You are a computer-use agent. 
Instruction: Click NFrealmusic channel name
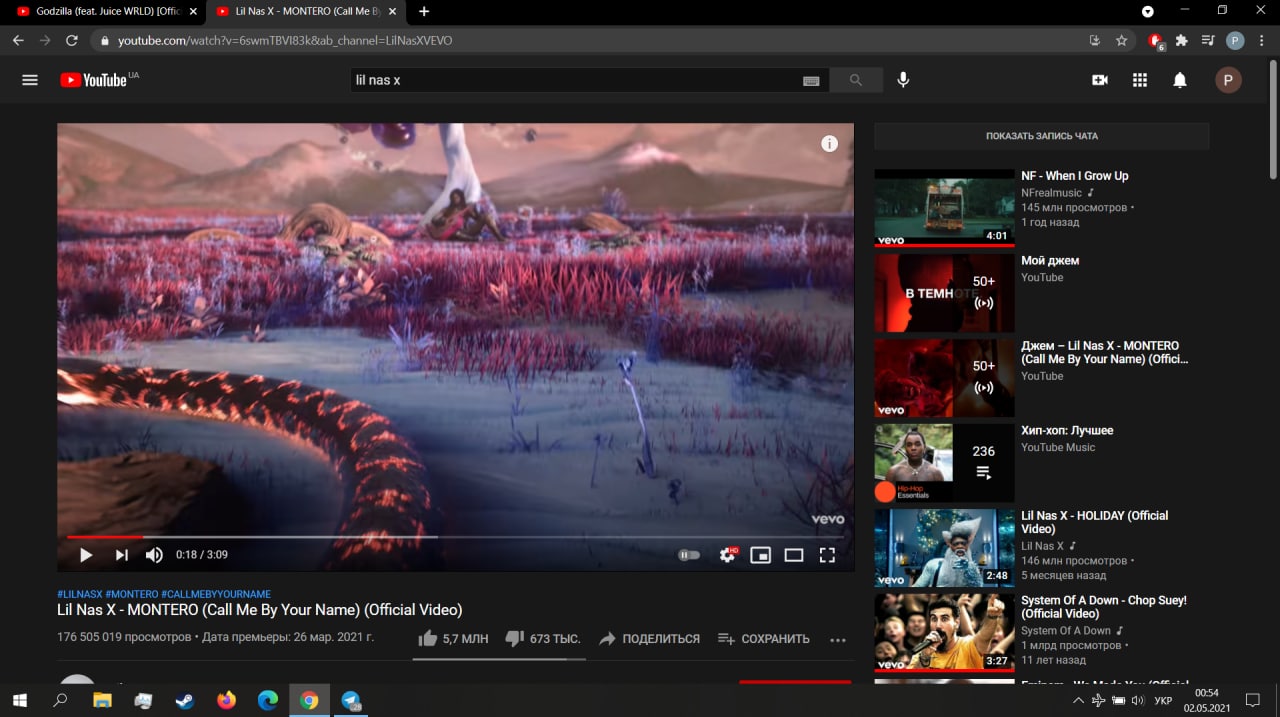pos(1052,193)
